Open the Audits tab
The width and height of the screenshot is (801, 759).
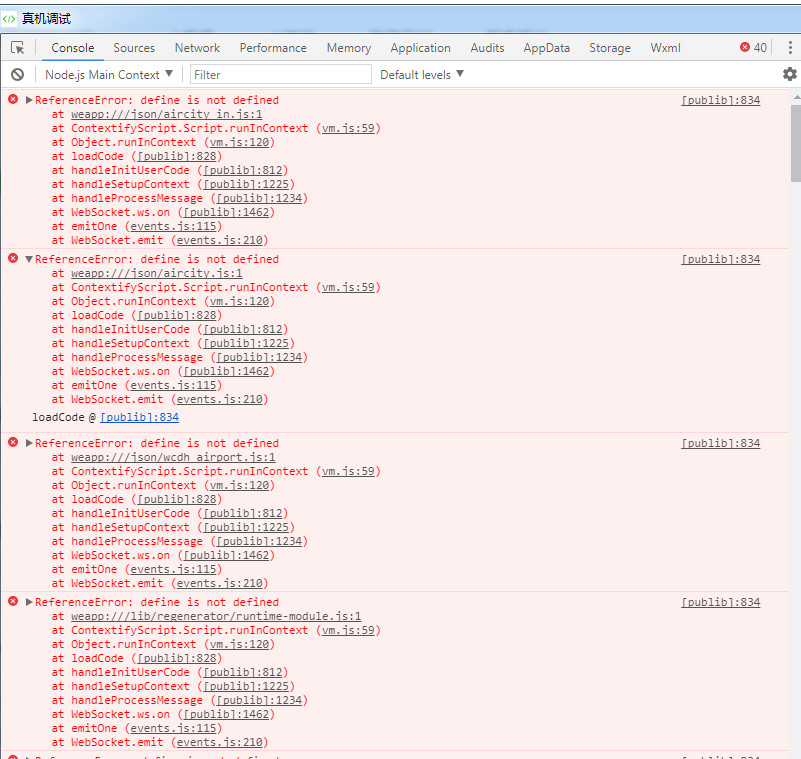[487, 48]
